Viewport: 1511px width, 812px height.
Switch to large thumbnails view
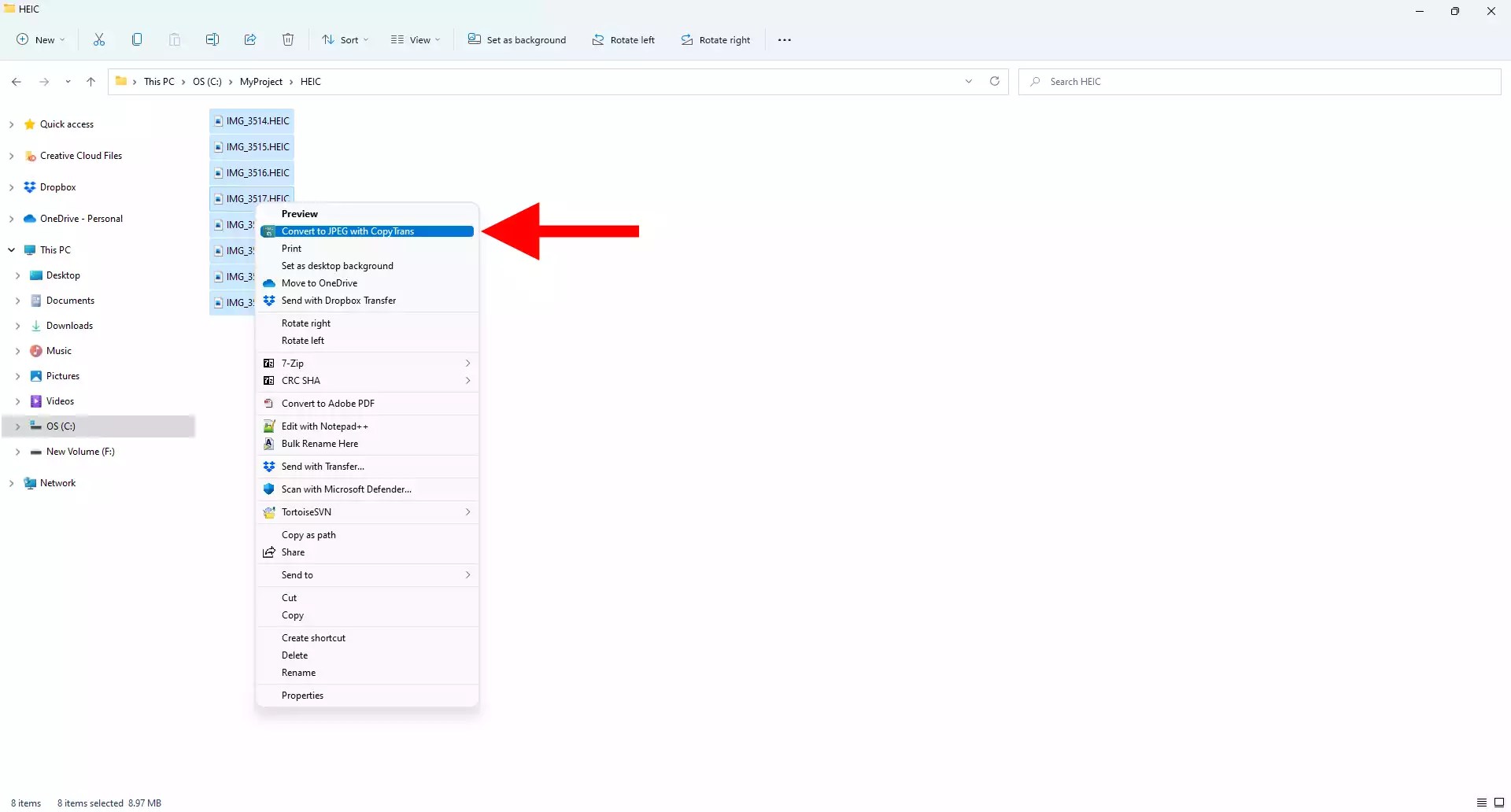pyautogui.click(x=1500, y=802)
